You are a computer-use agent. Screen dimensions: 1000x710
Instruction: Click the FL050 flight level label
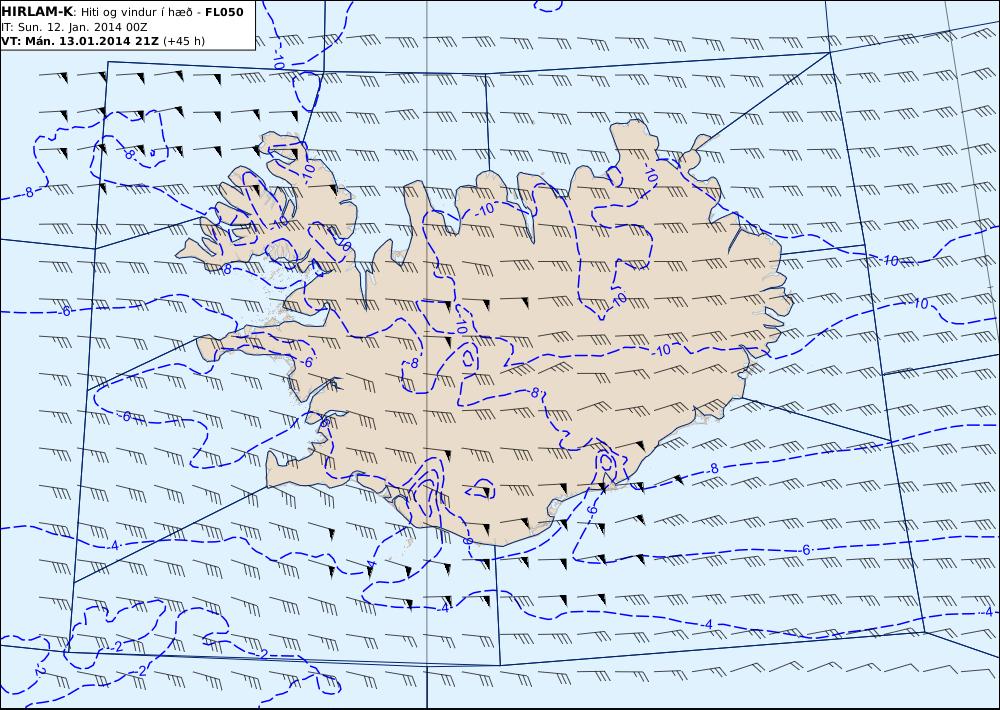(x=224, y=12)
